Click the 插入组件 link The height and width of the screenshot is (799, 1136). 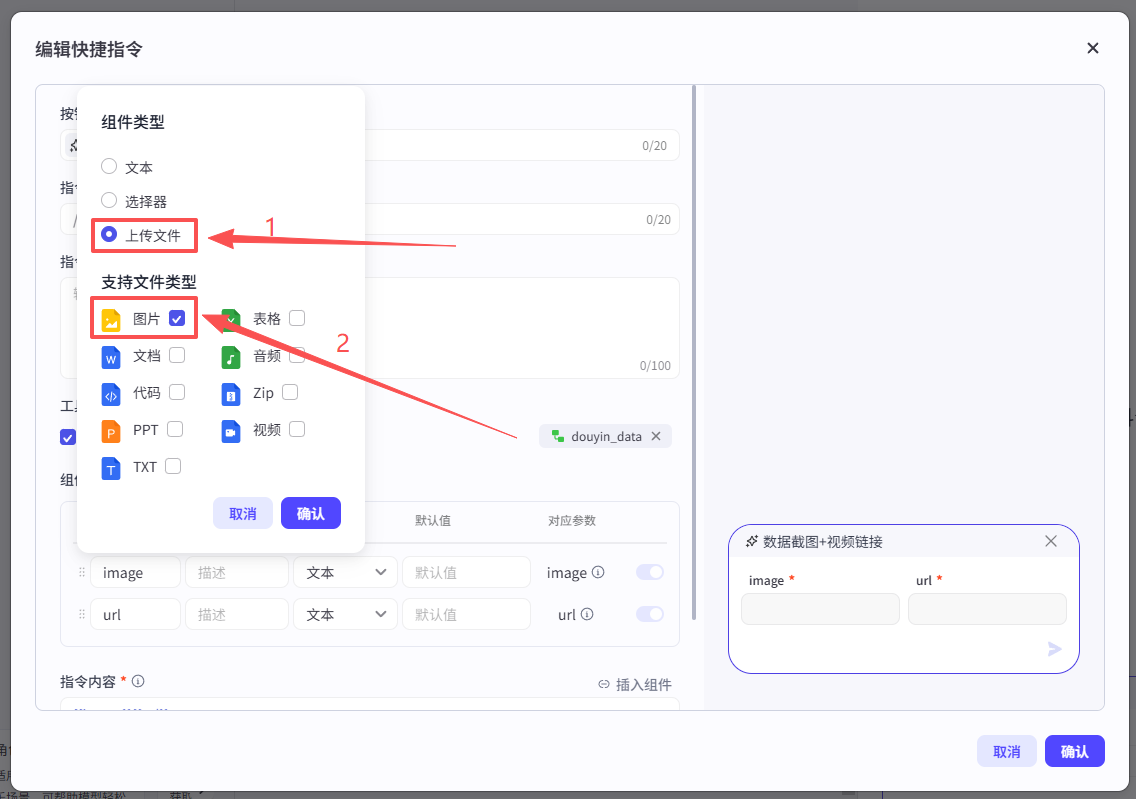(635, 685)
